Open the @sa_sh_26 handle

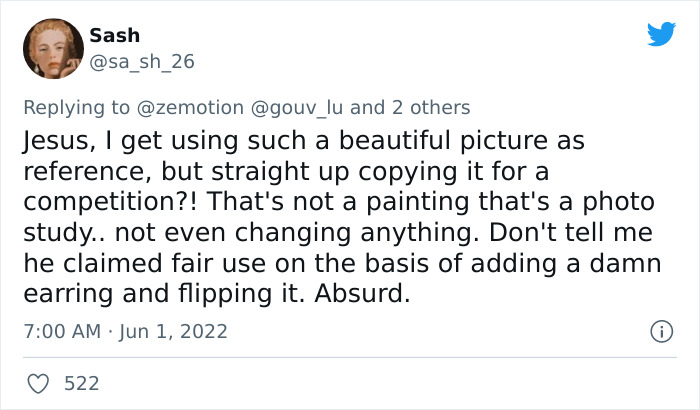click(141, 62)
